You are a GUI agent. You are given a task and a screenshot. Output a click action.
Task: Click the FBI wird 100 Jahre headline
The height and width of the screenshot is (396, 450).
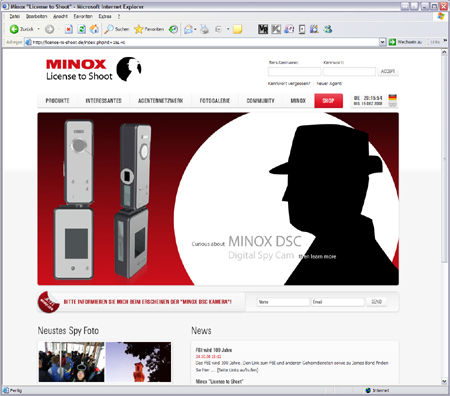[x=214, y=350]
